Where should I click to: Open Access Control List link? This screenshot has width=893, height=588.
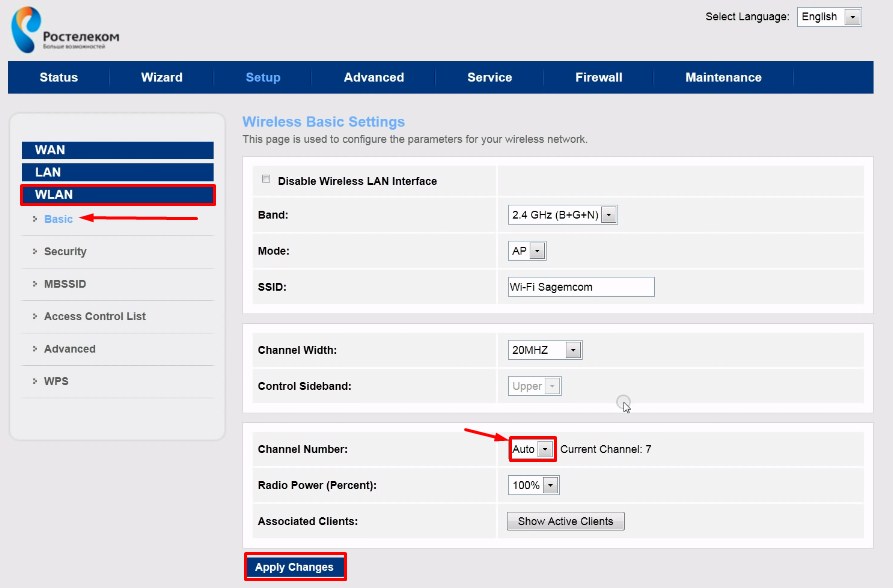(95, 316)
